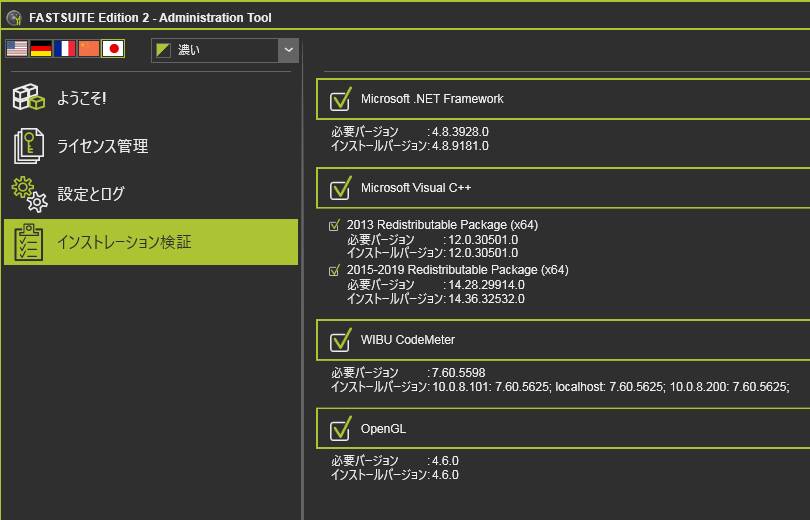The height and width of the screenshot is (520, 810).
Task: Click the Microsoft Visual C++ header
Action: 563,188
